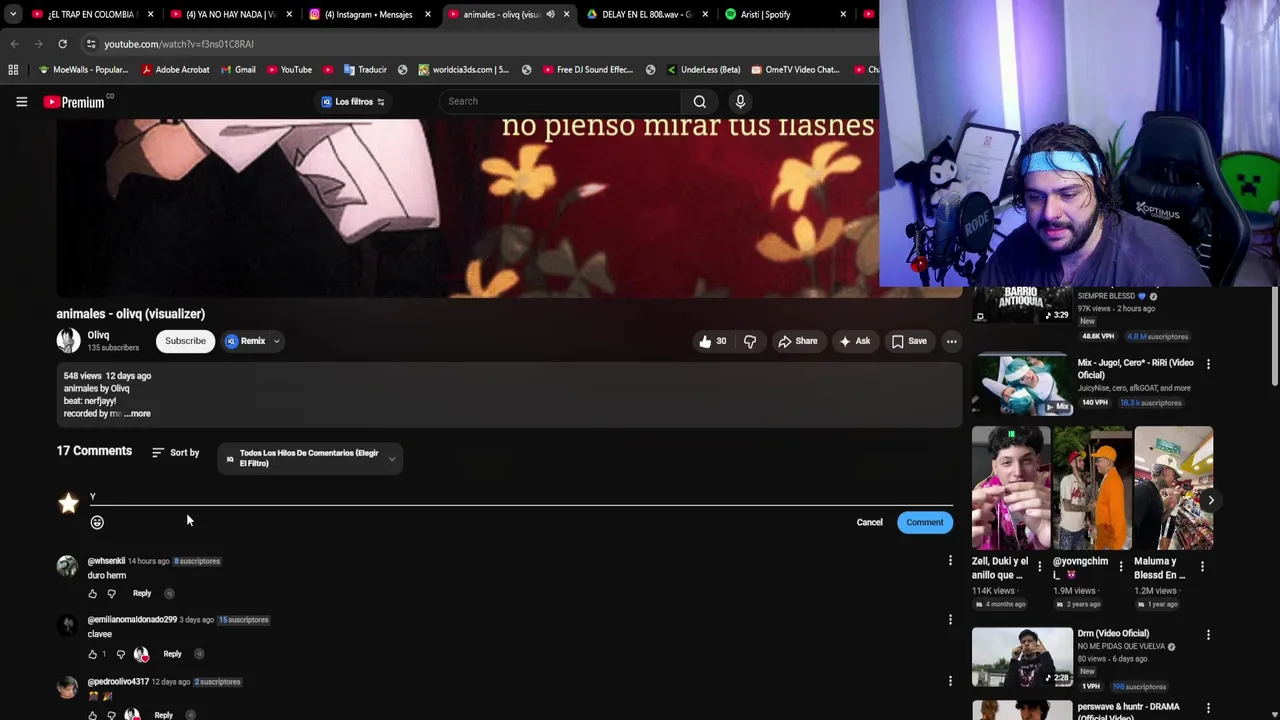Open the Traducir bookmark

[365, 70]
